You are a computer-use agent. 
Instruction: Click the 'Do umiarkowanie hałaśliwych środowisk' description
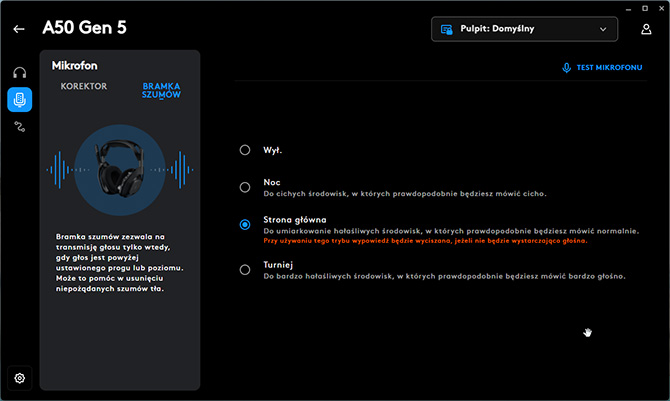(451, 231)
